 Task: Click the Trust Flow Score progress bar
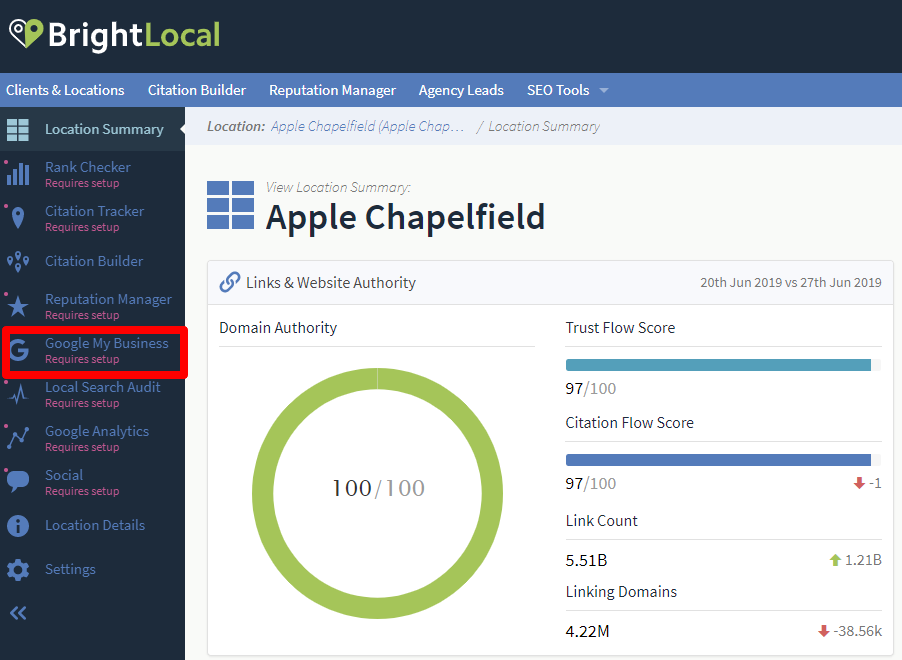click(x=723, y=365)
